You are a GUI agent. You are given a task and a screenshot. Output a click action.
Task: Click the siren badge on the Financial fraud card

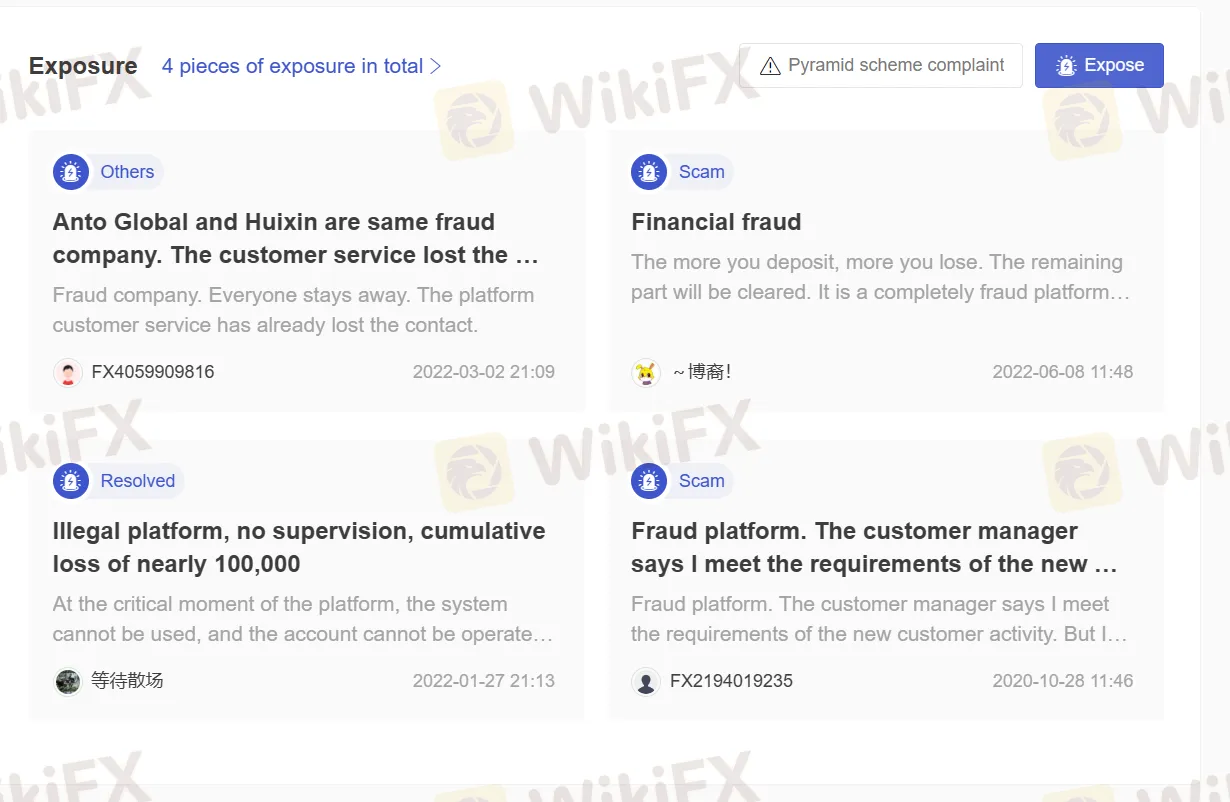click(648, 171)
